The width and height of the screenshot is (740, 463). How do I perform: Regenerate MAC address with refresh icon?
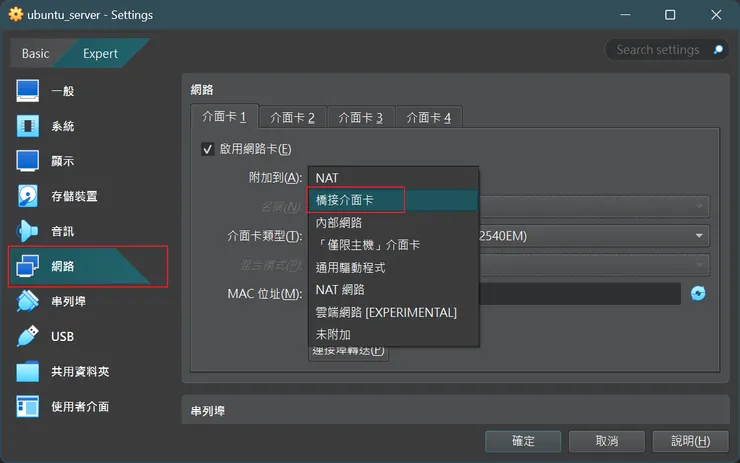click(x=698, y=294)
